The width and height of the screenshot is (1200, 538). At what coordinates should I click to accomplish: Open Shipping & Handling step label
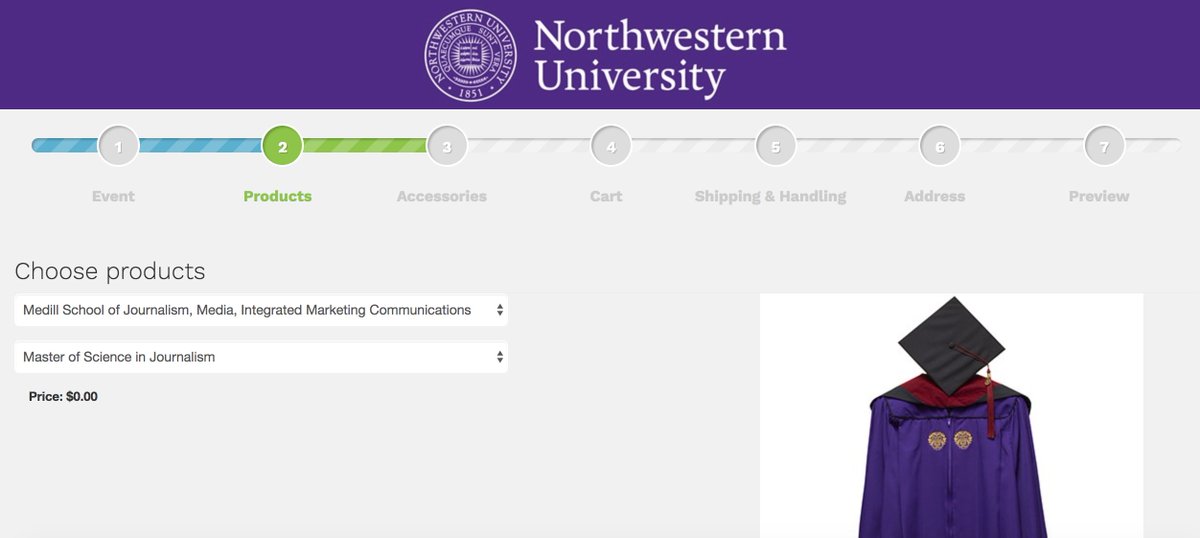coord(771,196)
